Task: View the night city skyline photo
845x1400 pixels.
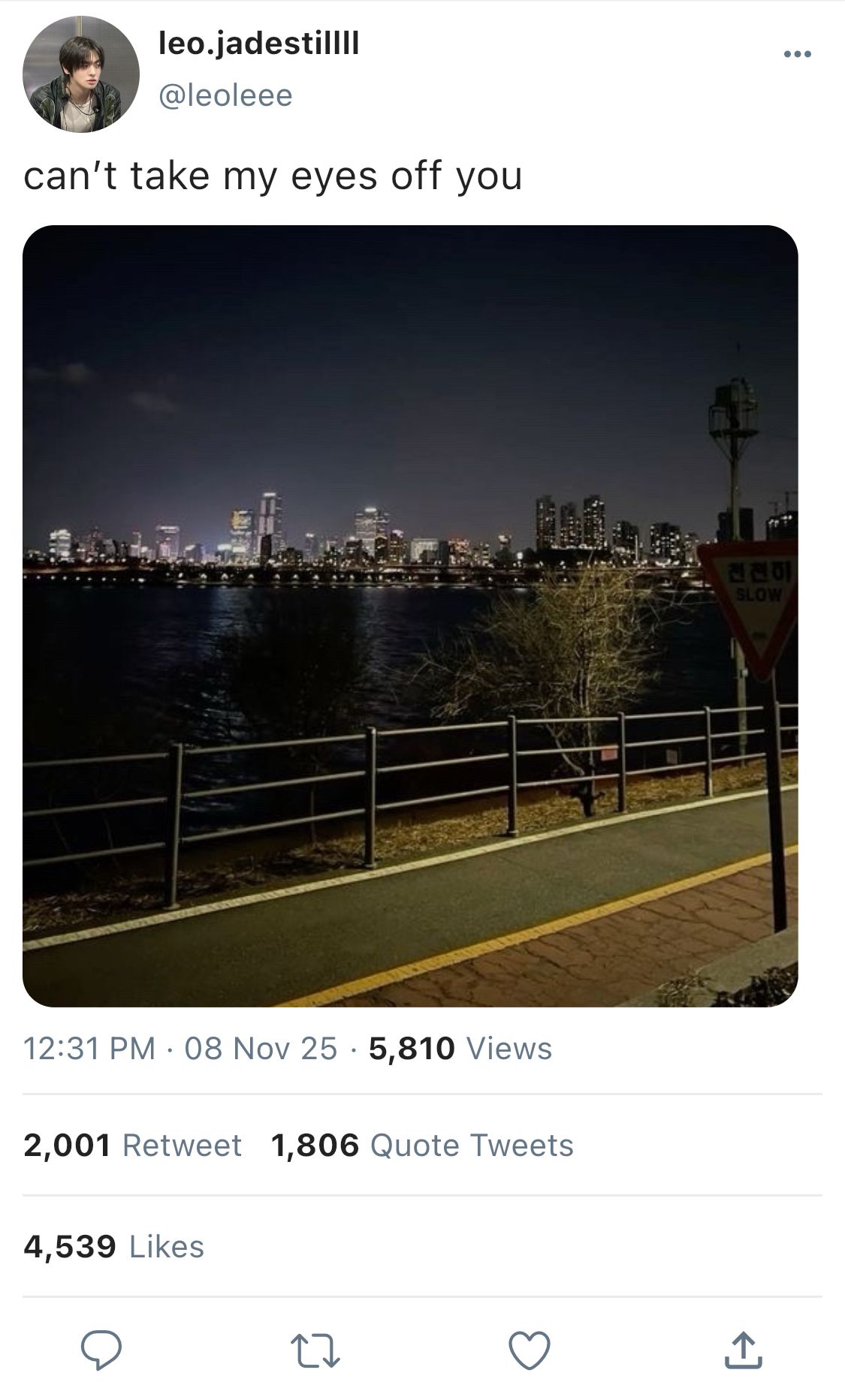Action: [x=410, y=616]
